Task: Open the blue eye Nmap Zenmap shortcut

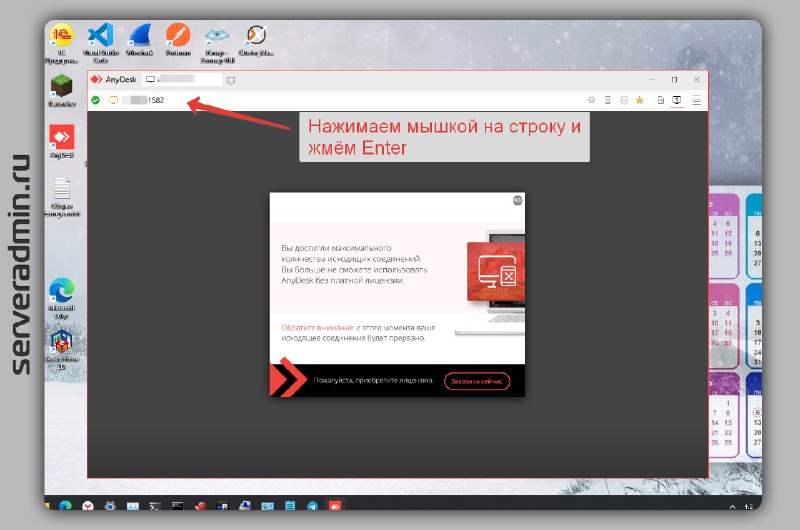Action: (x=217, y=43)
